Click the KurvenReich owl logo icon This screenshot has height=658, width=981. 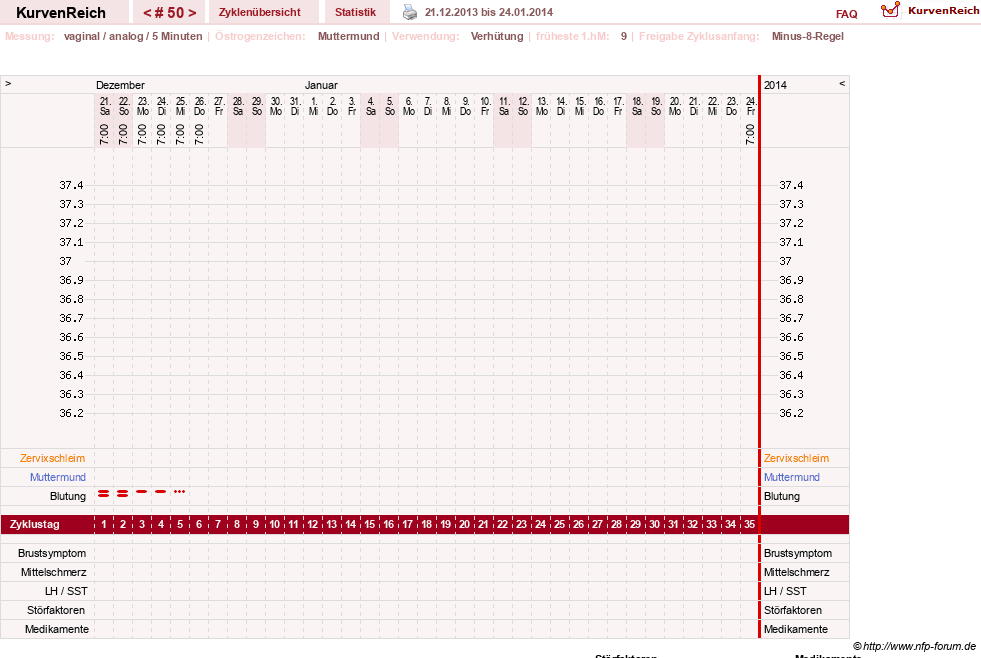pos(890,10)
